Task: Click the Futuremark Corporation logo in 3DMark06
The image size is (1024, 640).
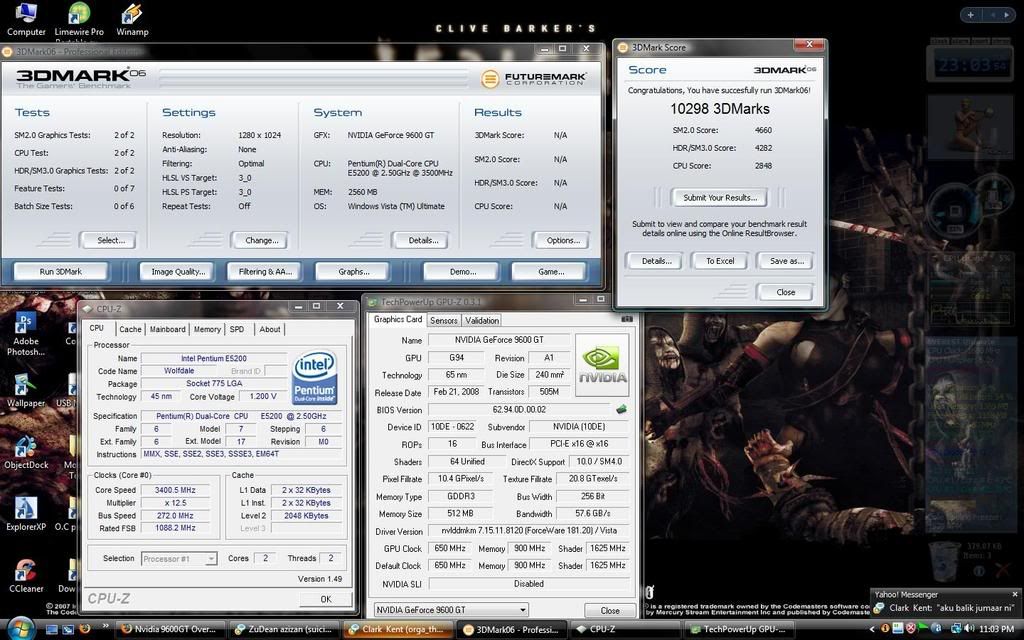Action: pos(522,80)
